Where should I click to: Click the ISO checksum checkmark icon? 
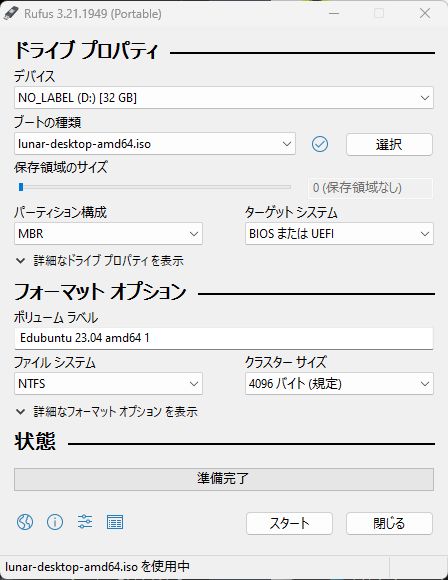(320, 144)
